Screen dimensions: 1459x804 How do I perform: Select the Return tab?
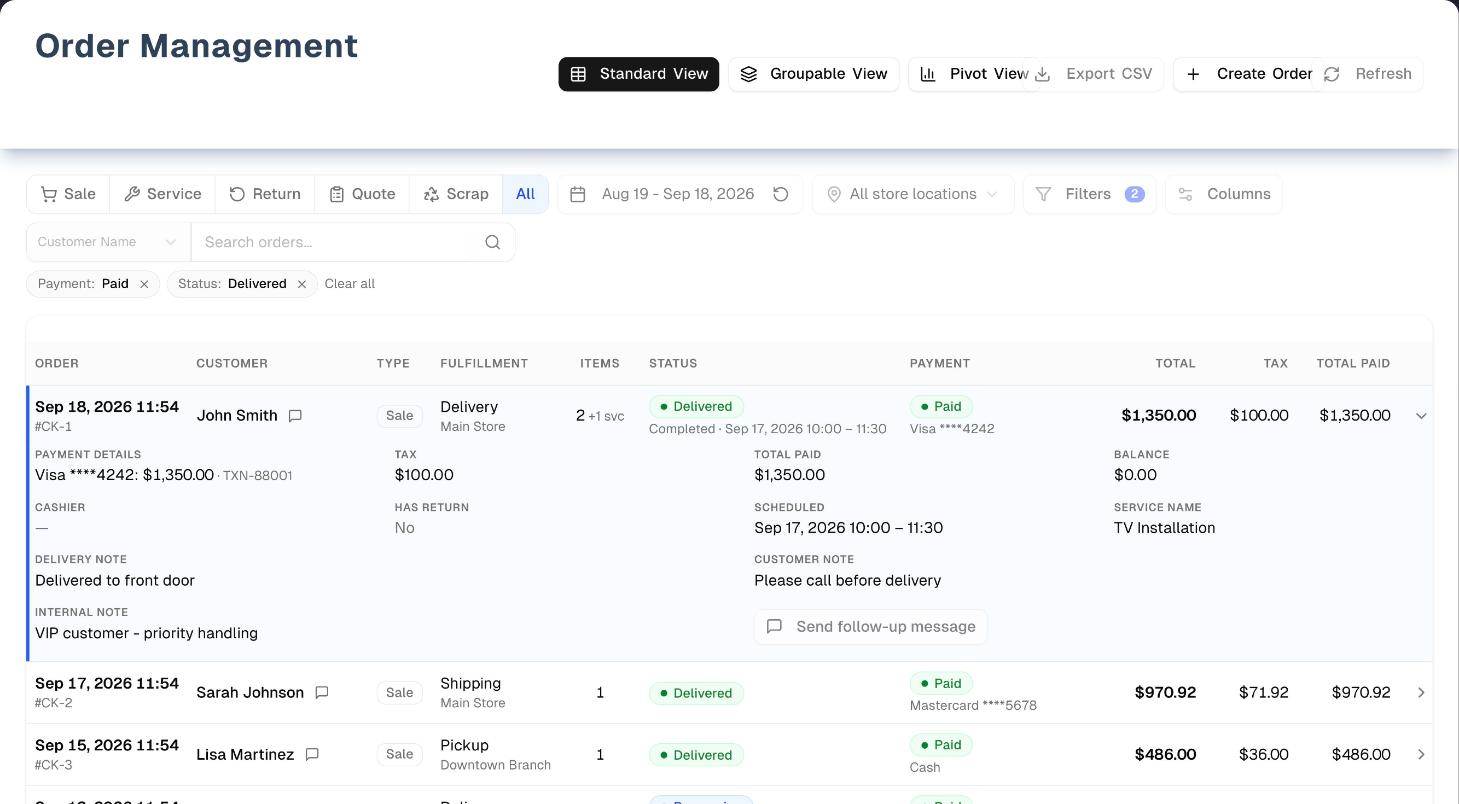coord(265,194)
